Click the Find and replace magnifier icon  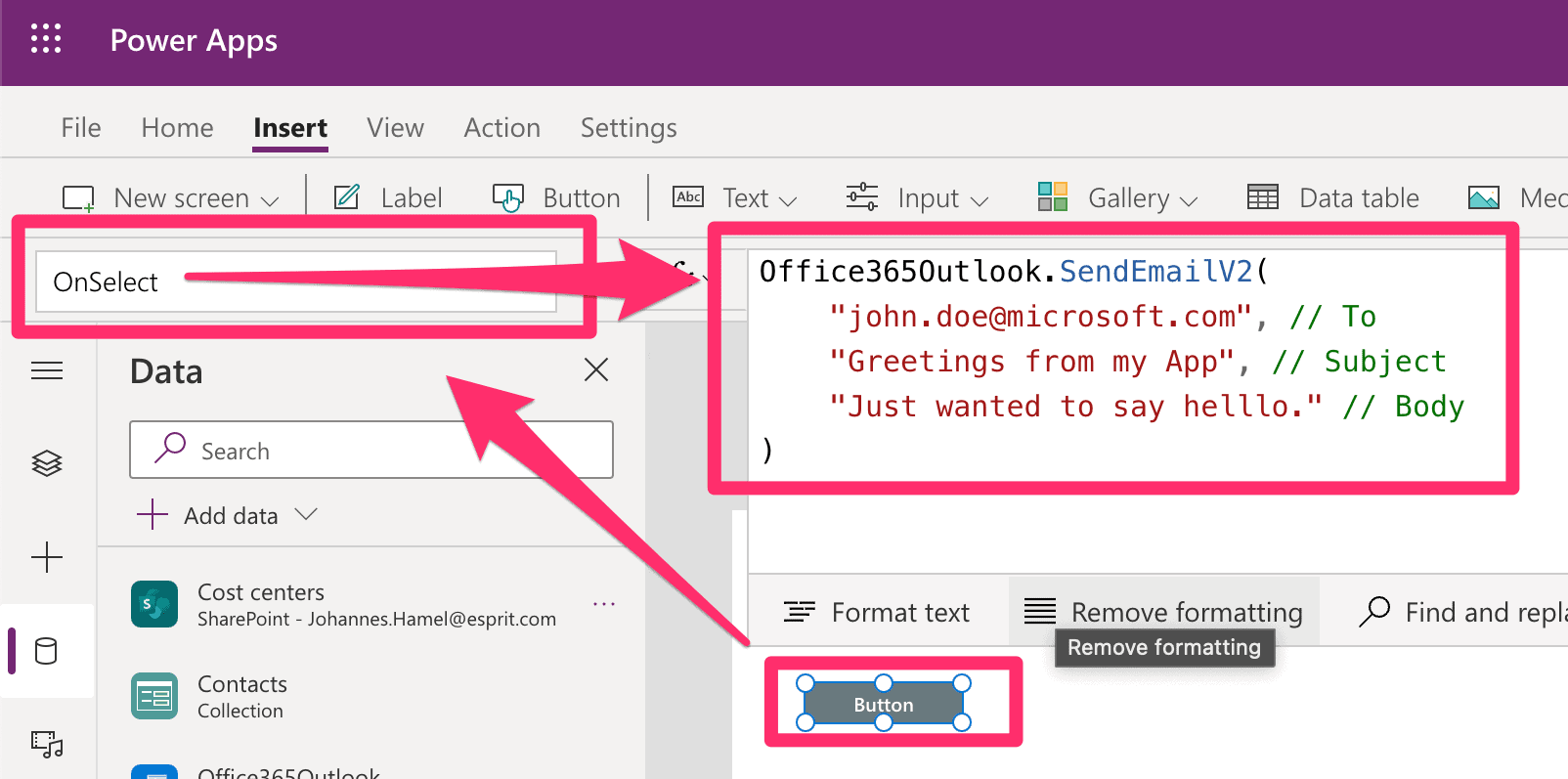click(x=1374, y=612)
